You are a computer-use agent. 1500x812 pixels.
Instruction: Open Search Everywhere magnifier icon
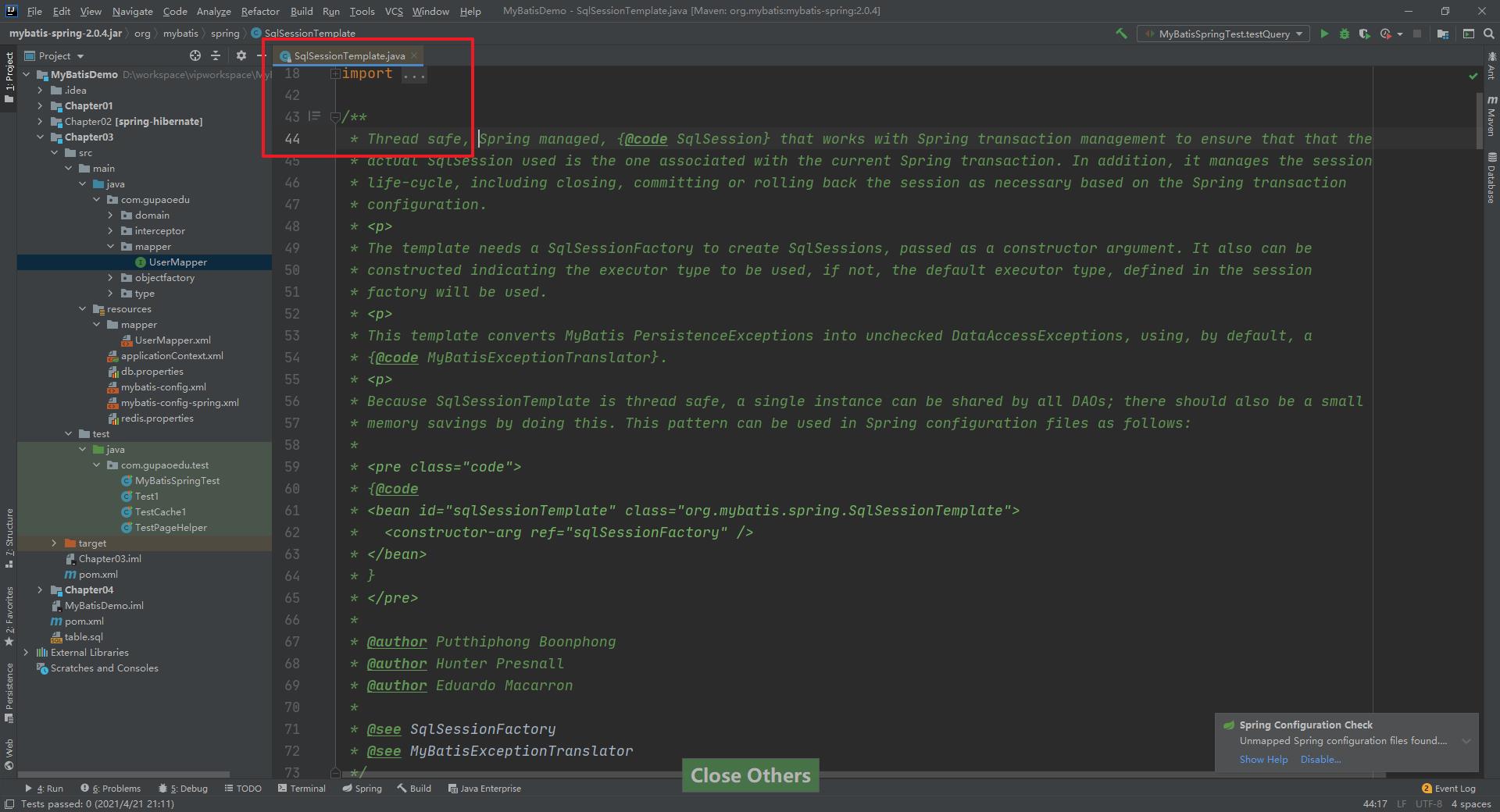[x=1489, y=34]
